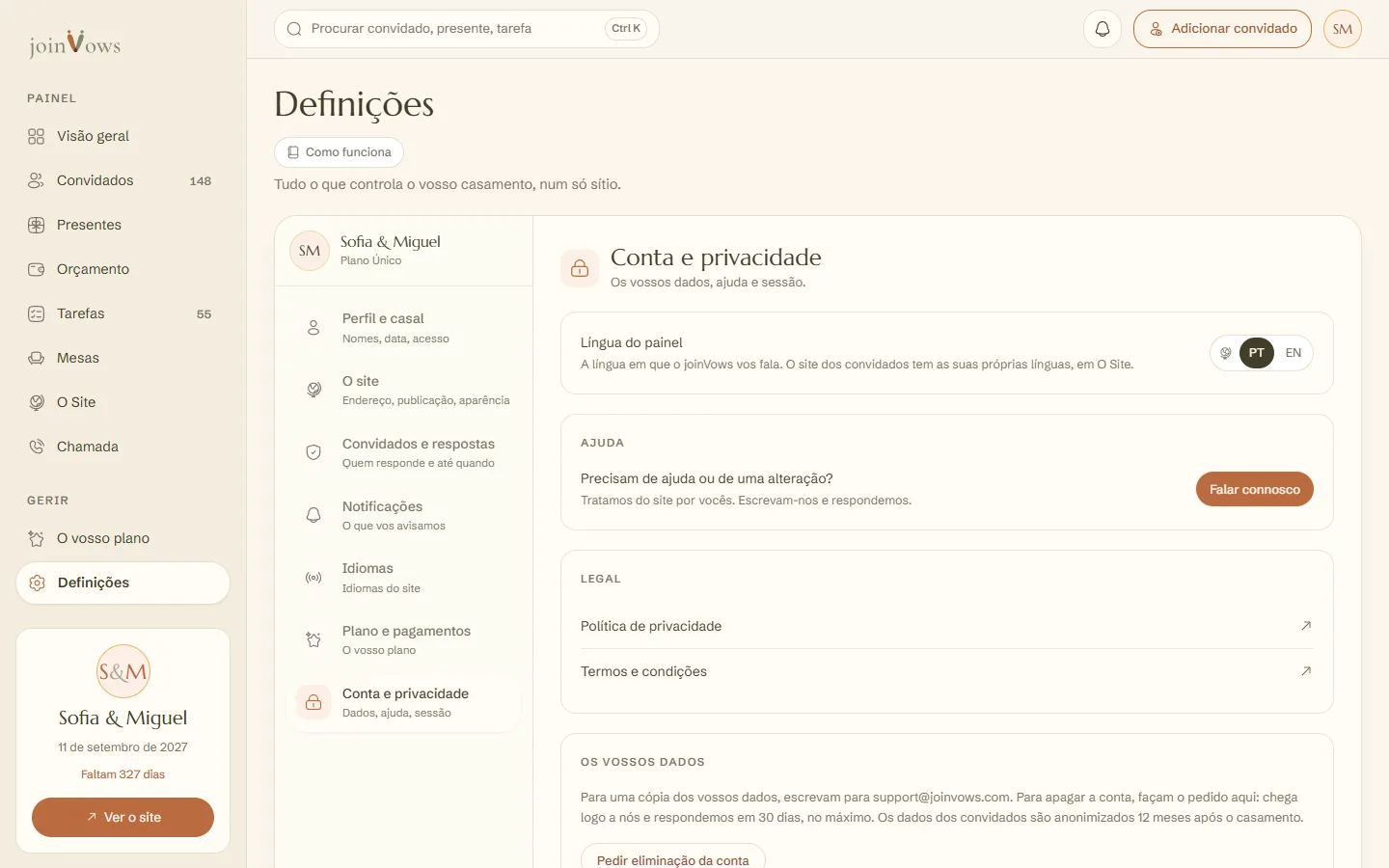Viewport: 1389px width, 868px height.
Task: Open Convidados e respostas settings section
Action: tap(403, 452)
